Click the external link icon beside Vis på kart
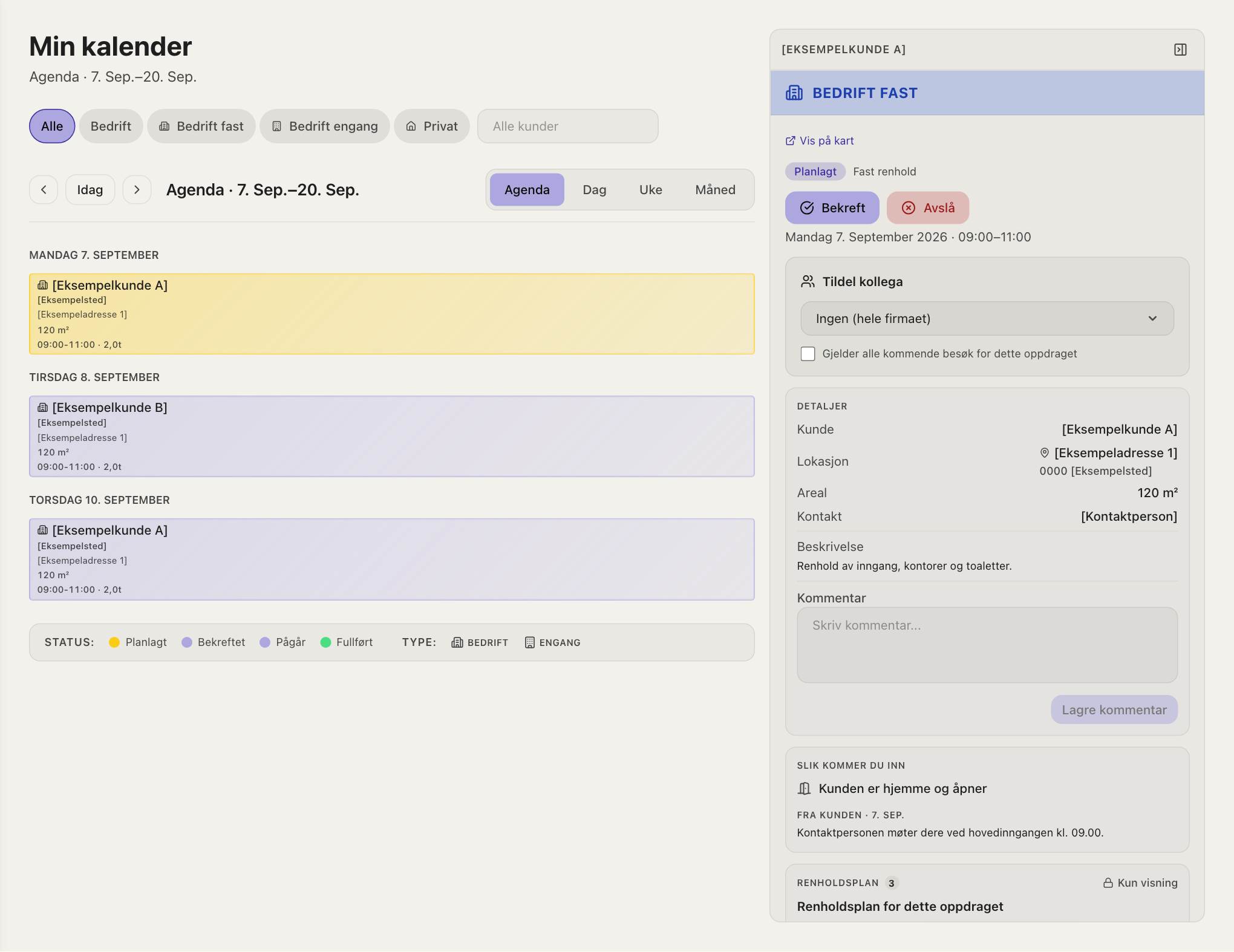This screenshot has height=952, width=1234. pos(790,141)
